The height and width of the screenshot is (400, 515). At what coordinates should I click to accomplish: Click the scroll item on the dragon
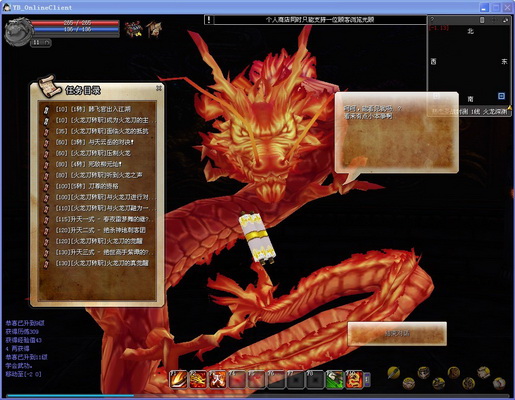(257, 238)
